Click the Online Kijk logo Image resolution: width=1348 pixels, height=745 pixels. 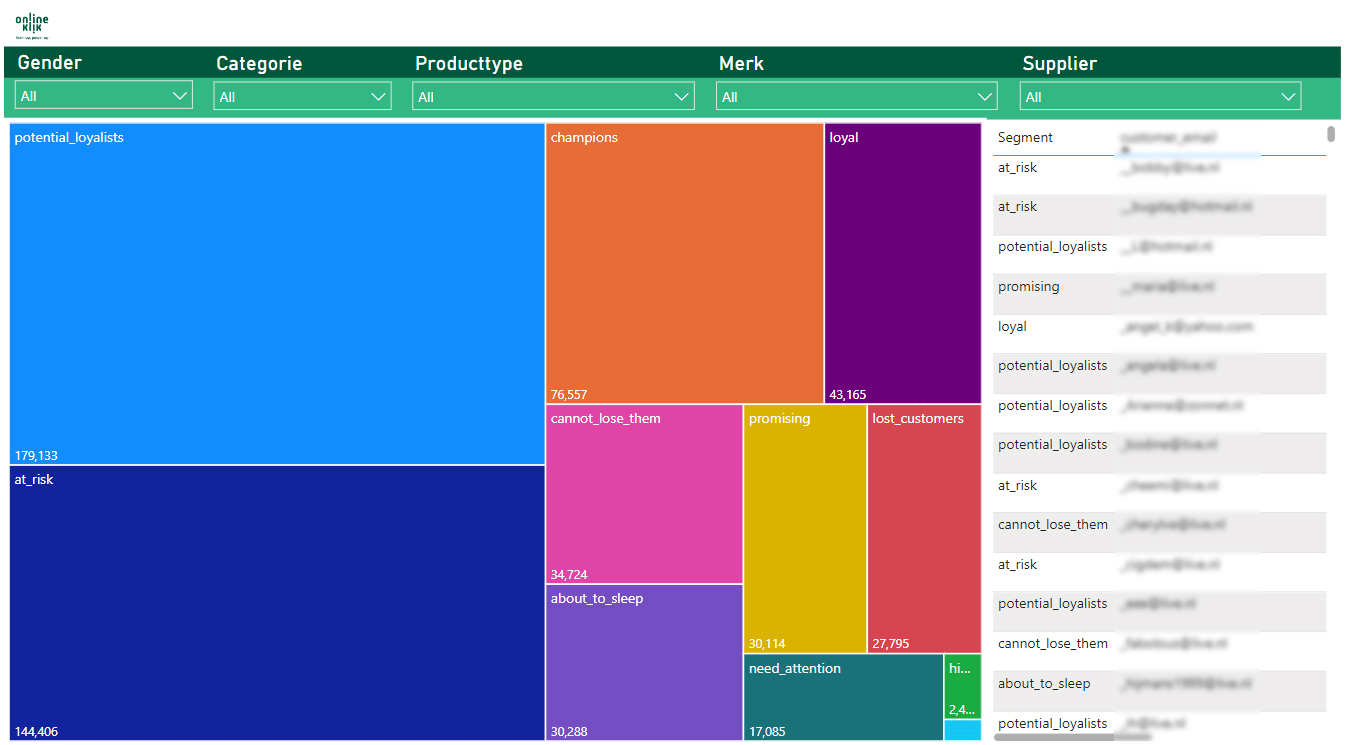click(32, 25)
